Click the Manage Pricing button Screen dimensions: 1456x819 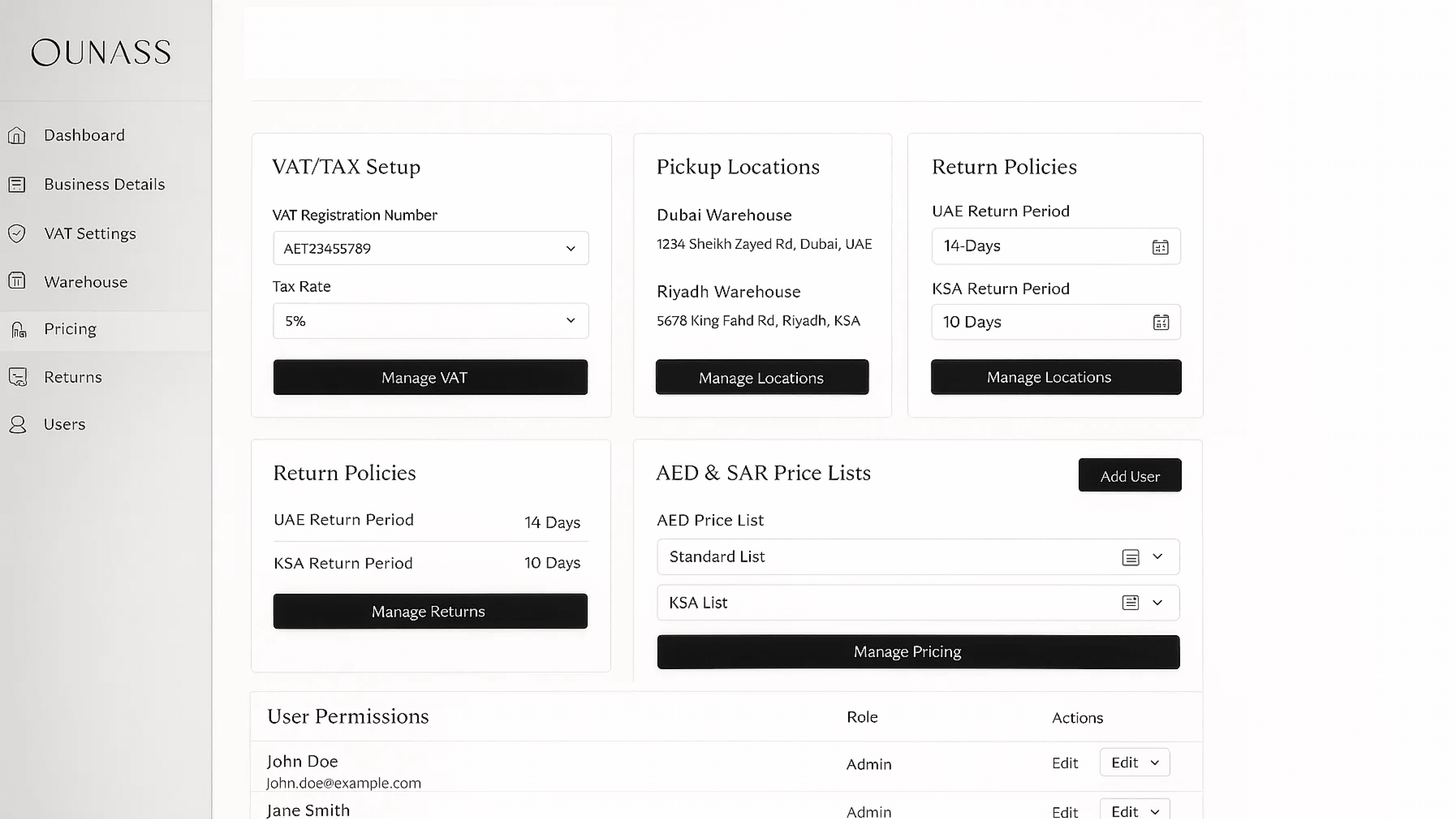click(x=917, y=652)
